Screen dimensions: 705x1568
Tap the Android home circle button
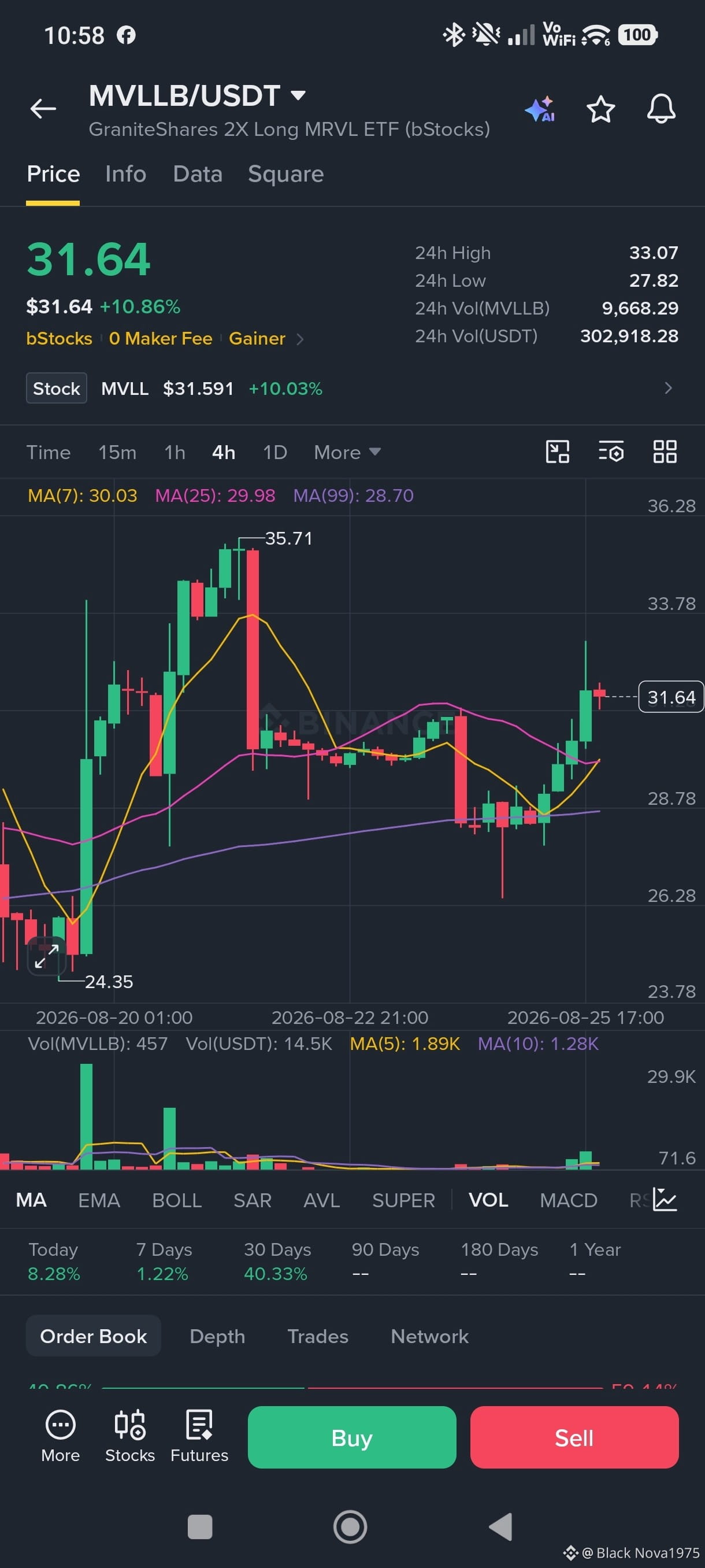tap(350, 1526)
